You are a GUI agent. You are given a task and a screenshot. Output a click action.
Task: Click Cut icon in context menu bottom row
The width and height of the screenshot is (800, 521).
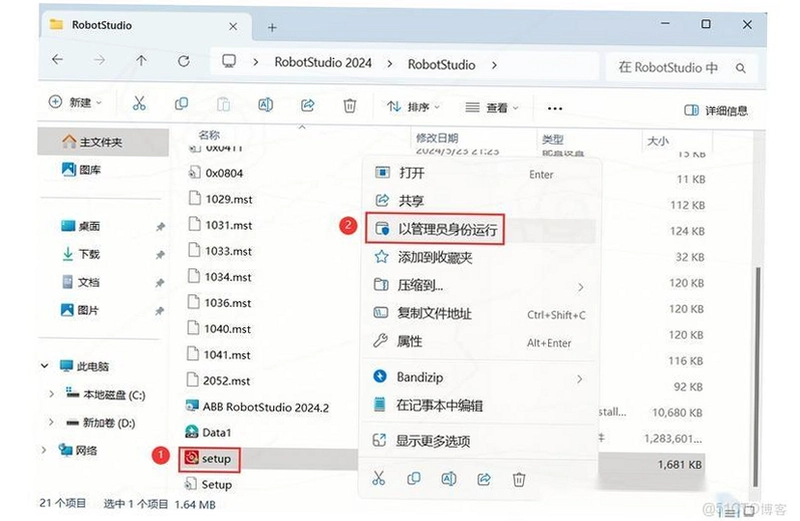[379, 478]
